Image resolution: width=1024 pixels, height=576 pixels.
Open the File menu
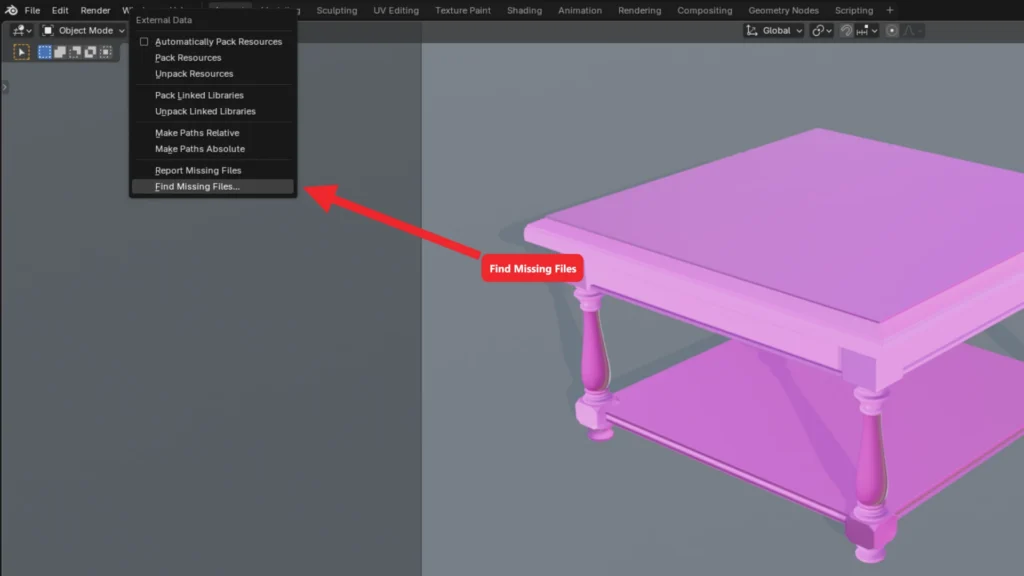coord(32,10)
